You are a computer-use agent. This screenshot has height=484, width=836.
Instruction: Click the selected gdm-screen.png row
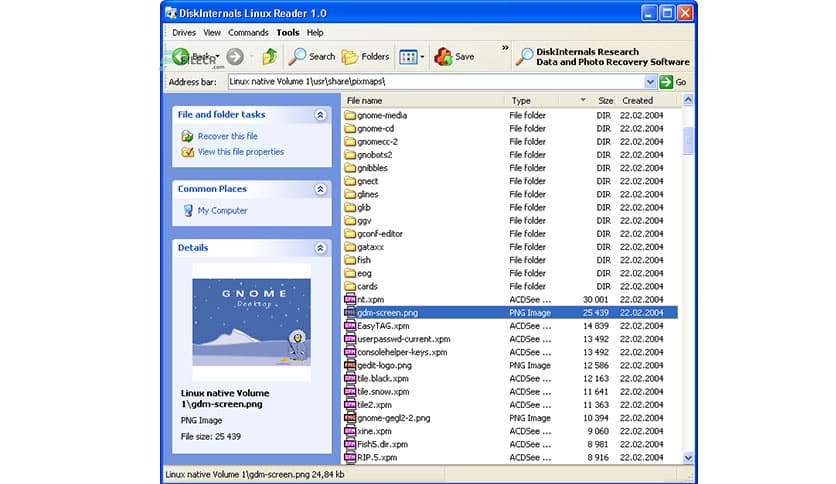(x=510, y=312)
